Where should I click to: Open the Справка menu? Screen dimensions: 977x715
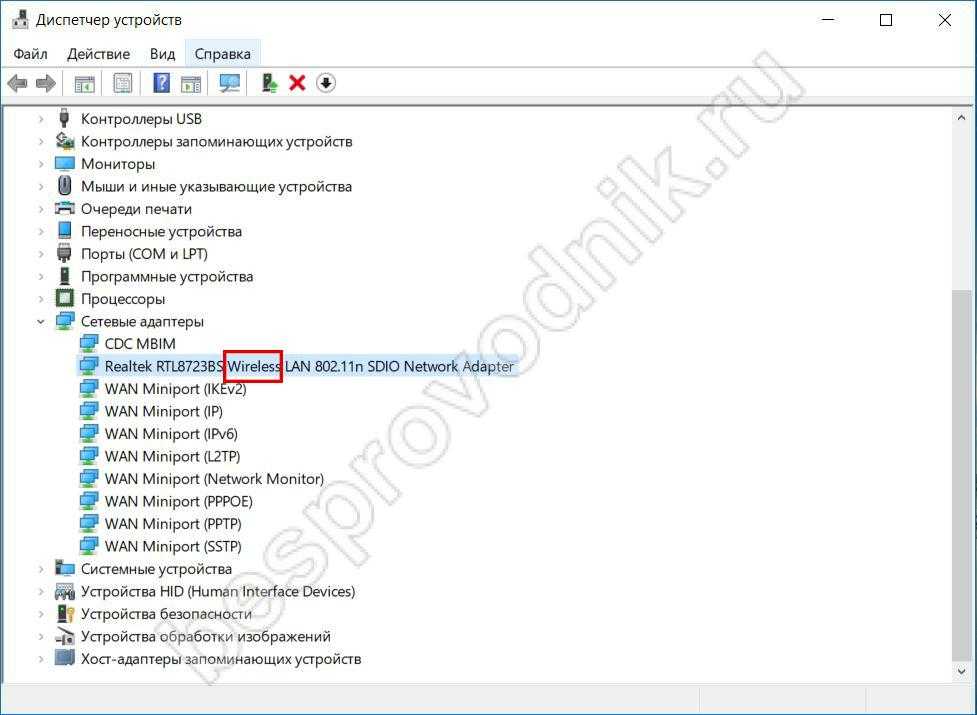(x=223, y=53)
